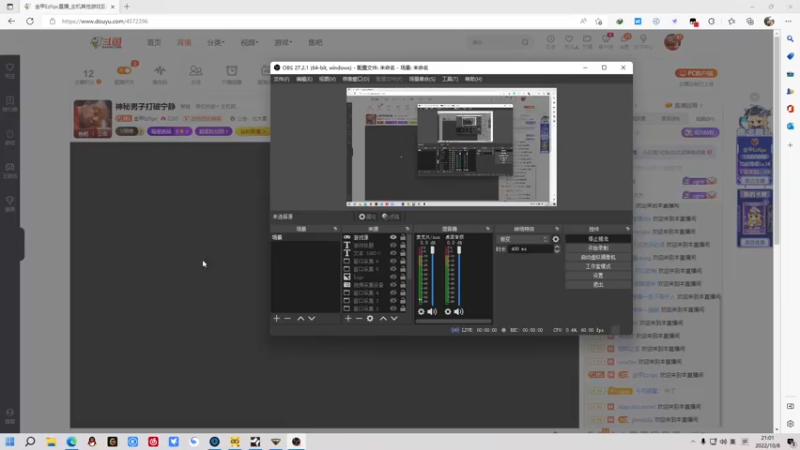Move scene down with arrow in 场景 panel
The image size is (800, 450).
(312, 318)
